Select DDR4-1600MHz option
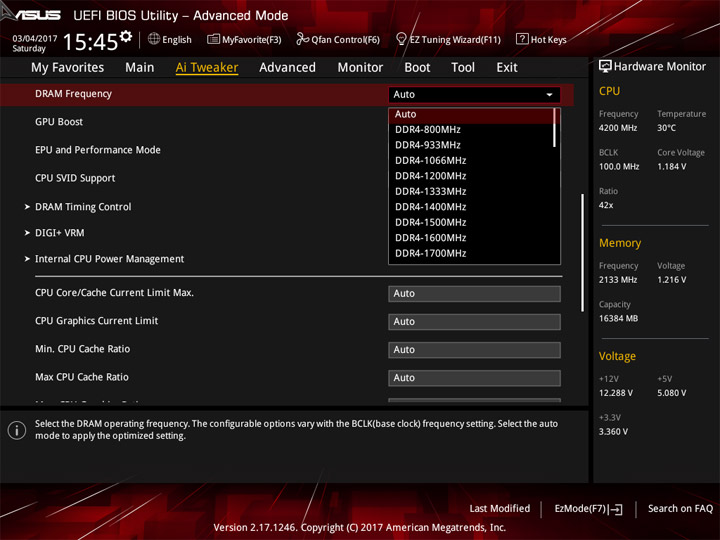The image size is (720, 540). (472, 238)
